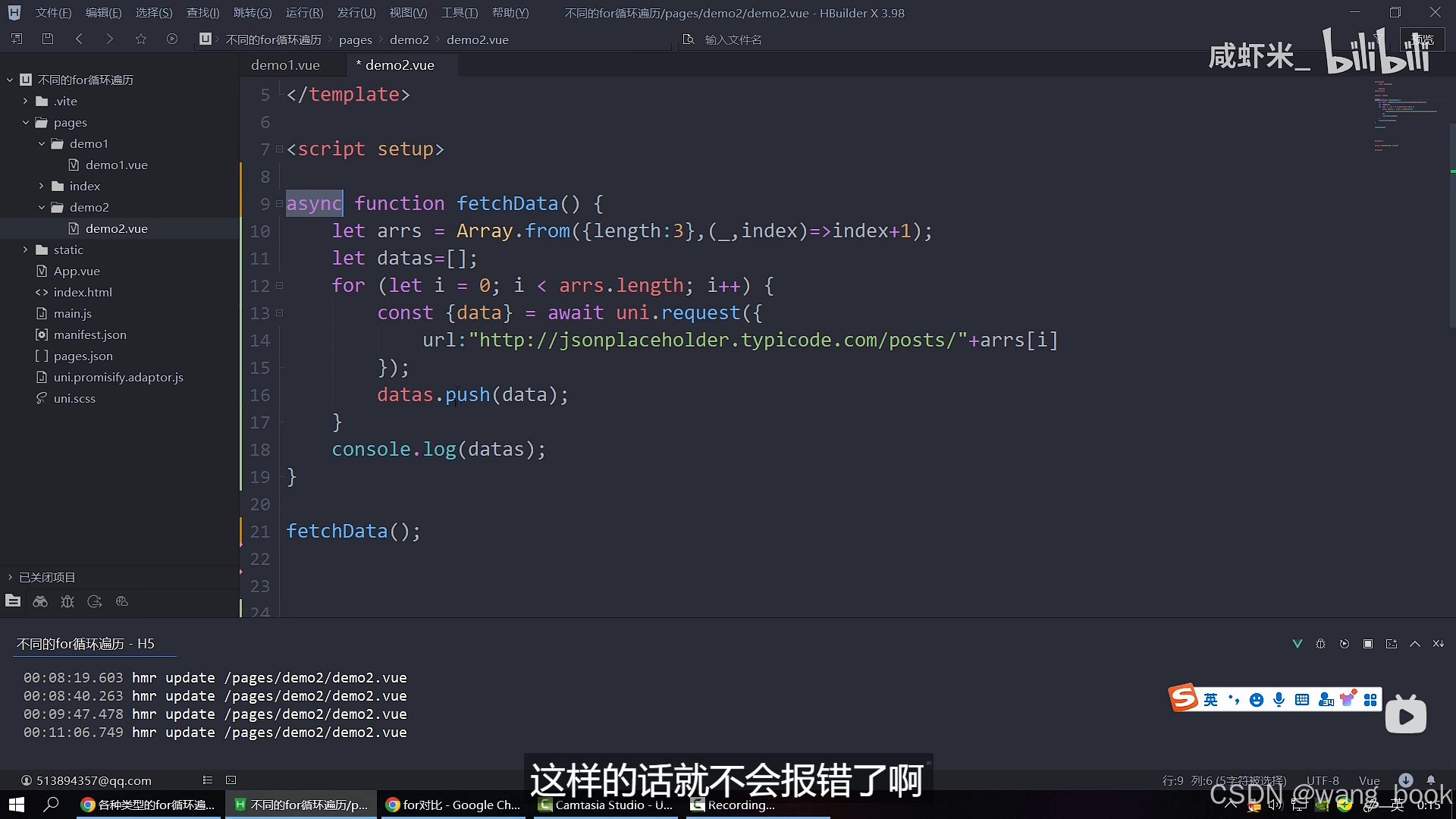
Task: Open the bug debug icon in sidebar footer
Action: [x=67, y=601]
